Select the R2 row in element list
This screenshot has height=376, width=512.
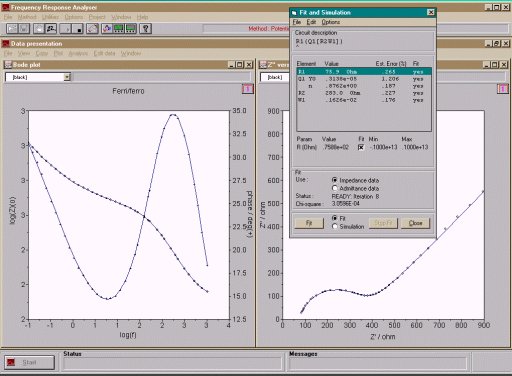[364, 93]
